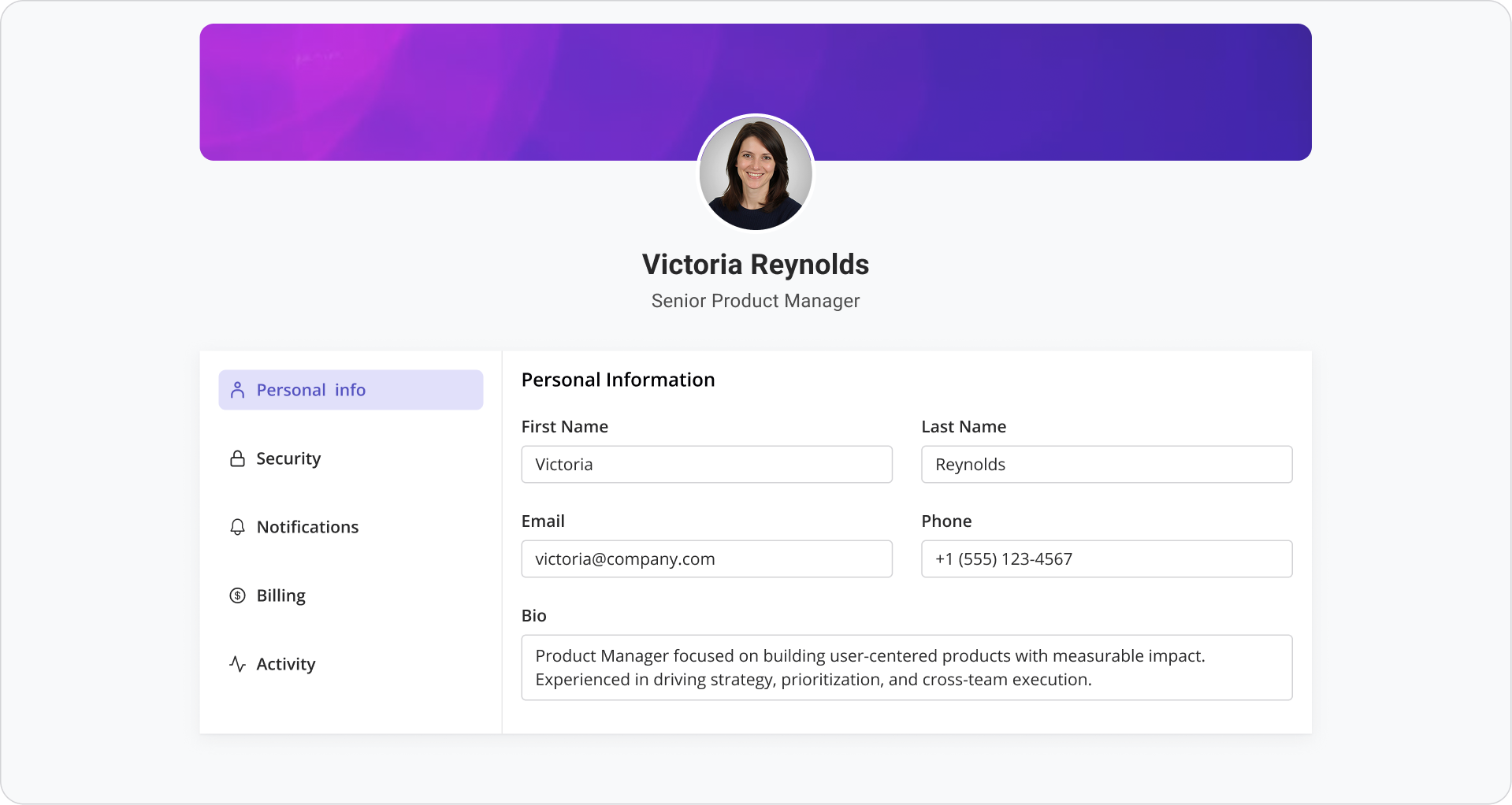Viewport: 1512px width, 805px height.
Task: Click the circular profile photo avatar
Action: point(756,173)
